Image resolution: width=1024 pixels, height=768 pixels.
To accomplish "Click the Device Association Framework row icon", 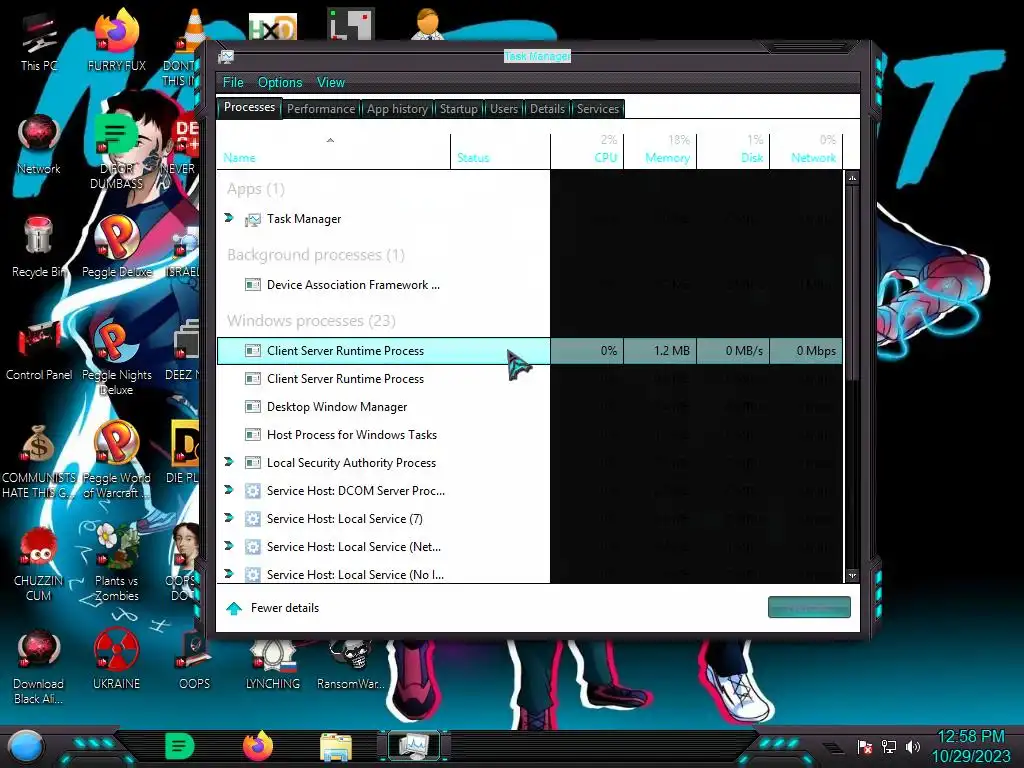I will [x=253, y=285].
